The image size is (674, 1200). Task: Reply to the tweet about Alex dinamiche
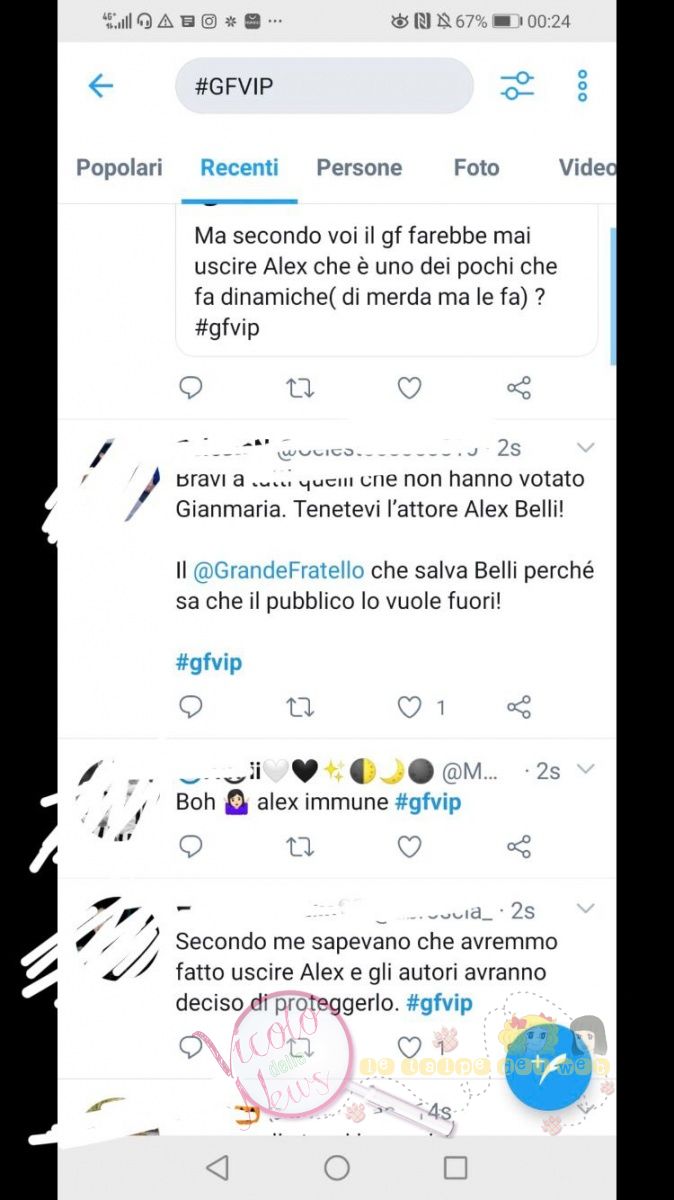pyautogui.click(x=190, y=387)
